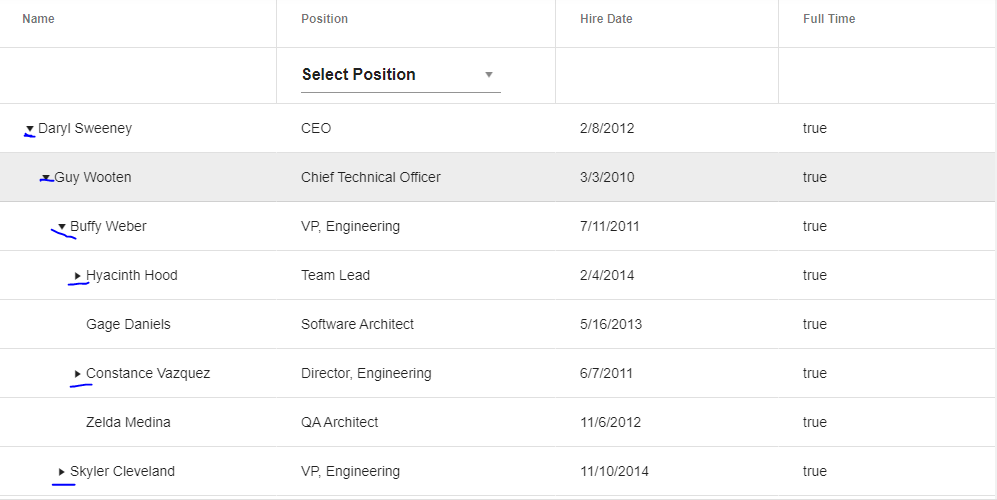Click the QA Architect position cell
997x500 pixels.
[x=340, y=423]
